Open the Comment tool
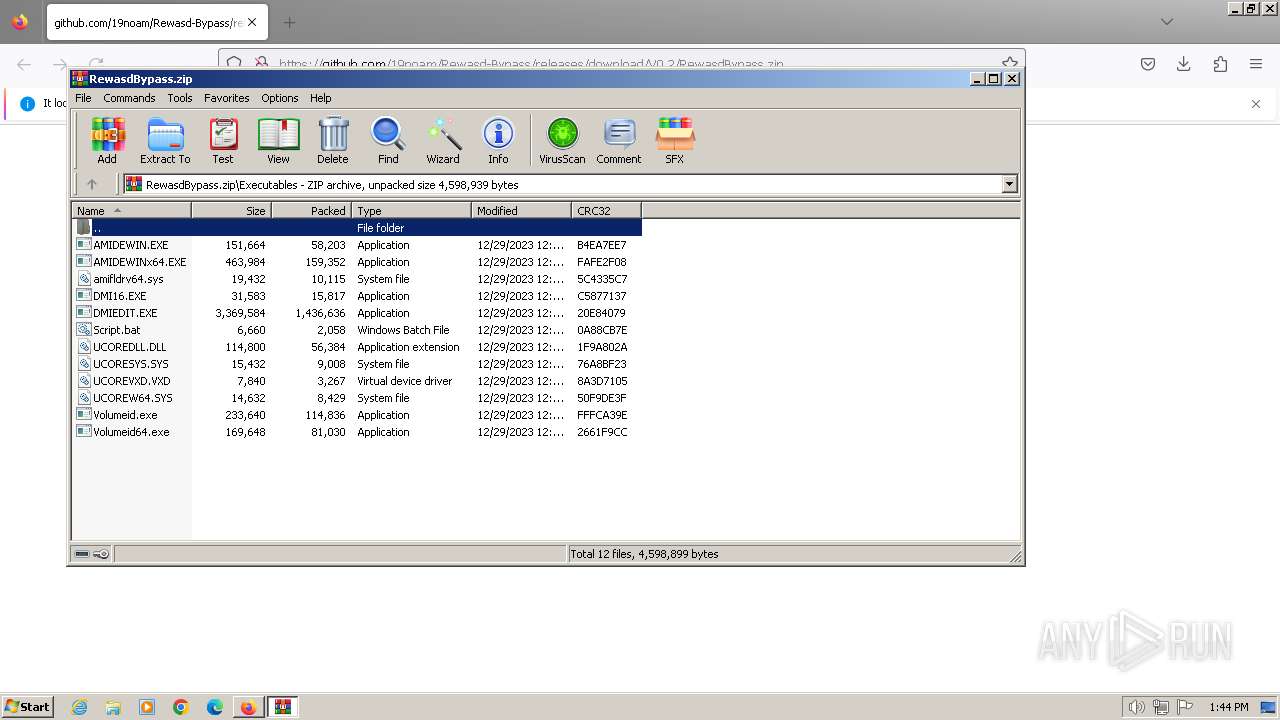 pos(619,140)
